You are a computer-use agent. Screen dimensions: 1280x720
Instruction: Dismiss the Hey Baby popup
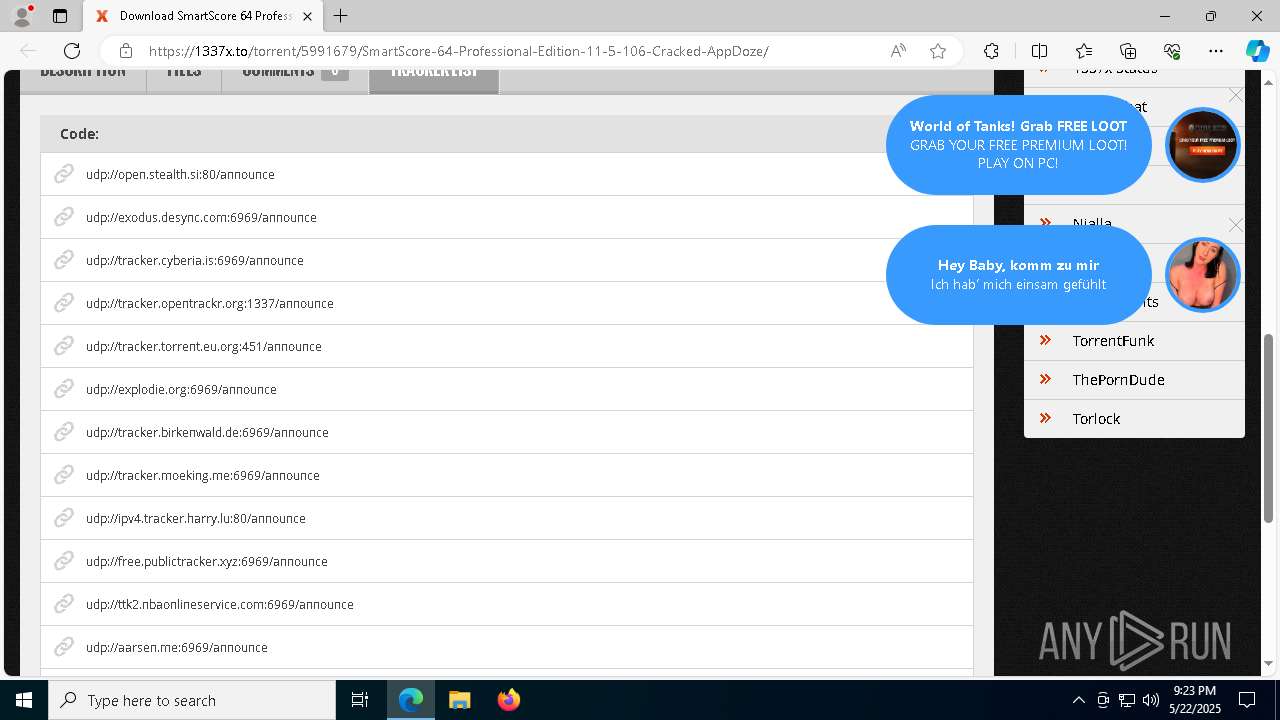[1236, 225]
